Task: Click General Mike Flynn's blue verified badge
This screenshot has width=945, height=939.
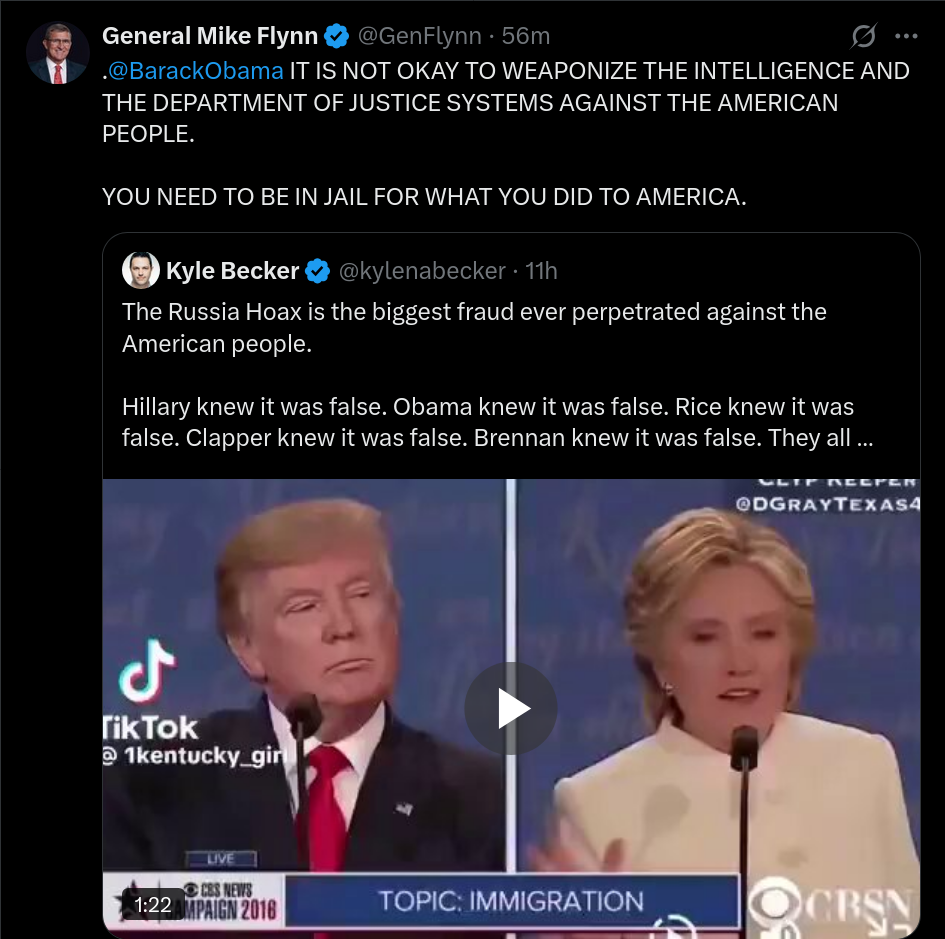Action: tap(336, 36)
